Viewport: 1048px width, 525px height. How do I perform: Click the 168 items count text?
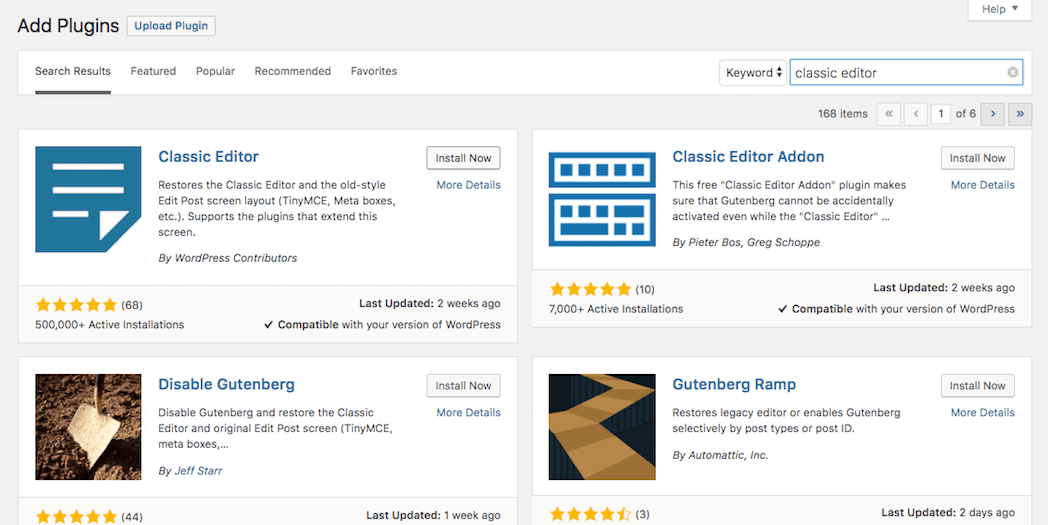coord(843,114)
